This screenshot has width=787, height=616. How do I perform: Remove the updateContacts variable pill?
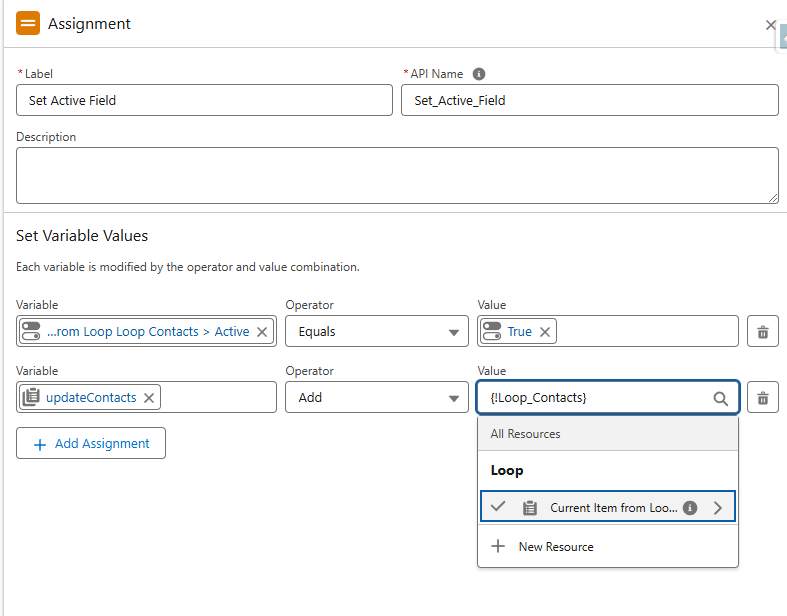(x=148, y=397)
